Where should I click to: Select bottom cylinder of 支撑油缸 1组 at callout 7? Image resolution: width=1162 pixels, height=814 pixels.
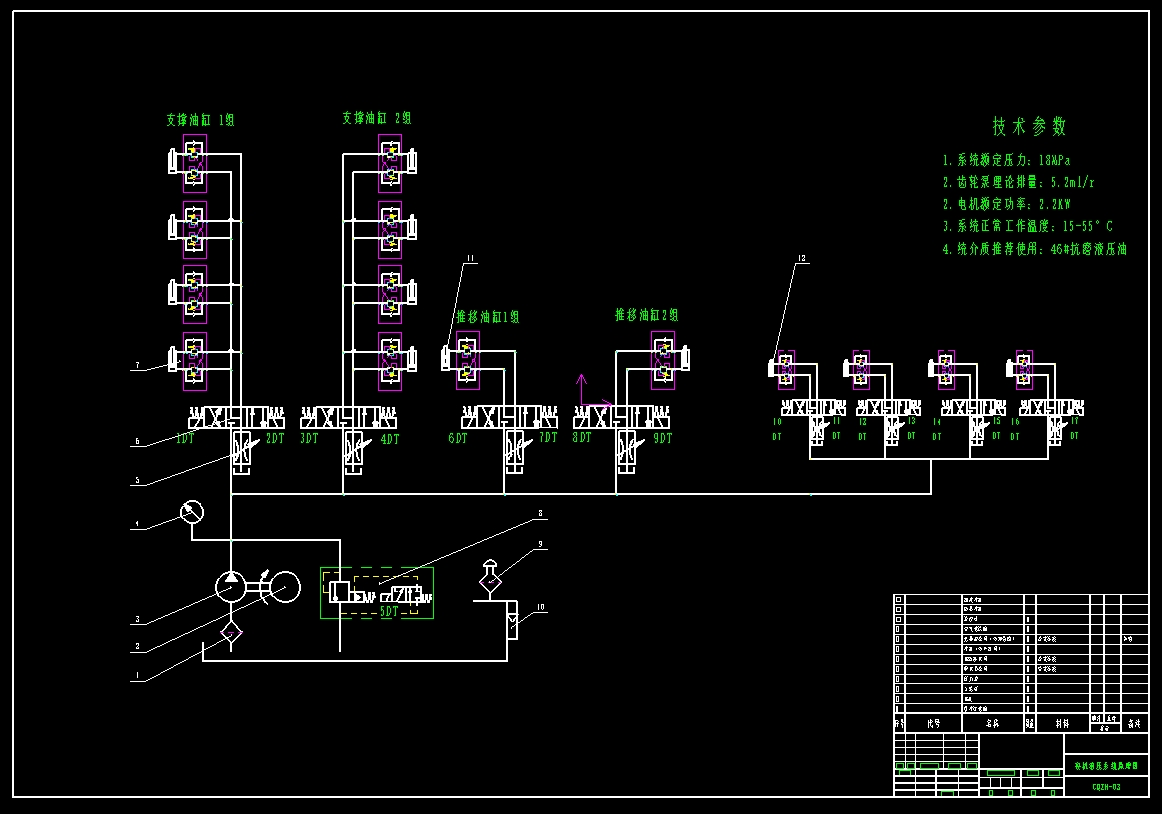(x=175, y=360)
